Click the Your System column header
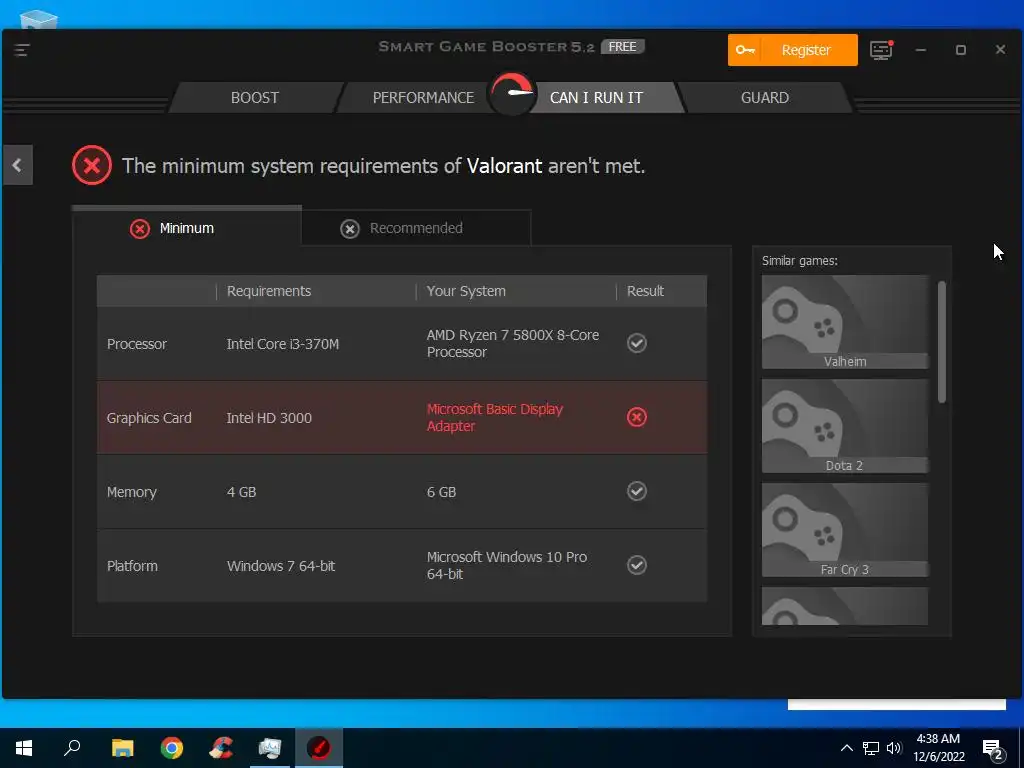This screenshot has height=768, width=1024. pos(466,291)
